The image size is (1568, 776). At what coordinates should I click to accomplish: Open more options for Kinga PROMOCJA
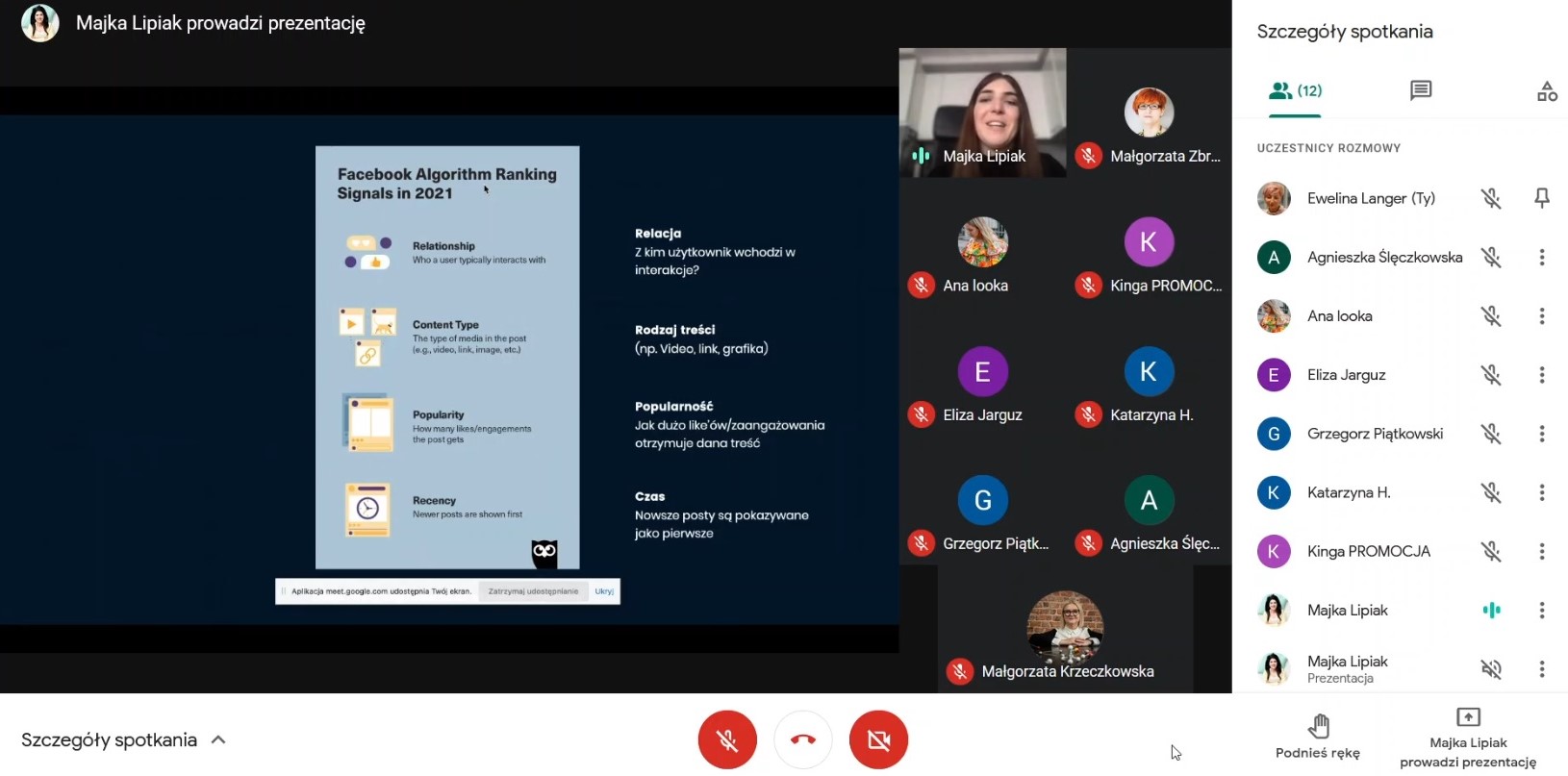click(1542, 551)
